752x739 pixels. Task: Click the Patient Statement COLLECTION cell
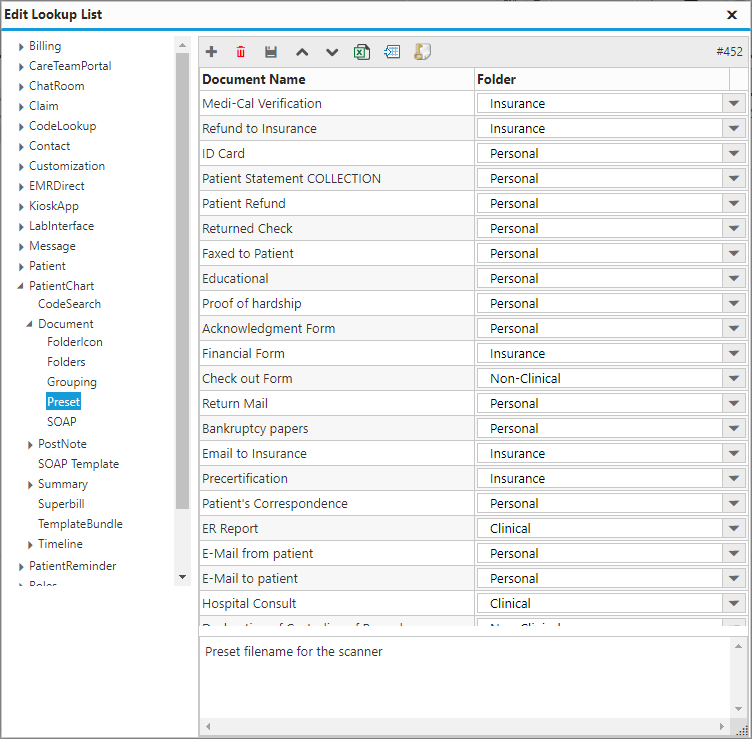click(337, 178)
